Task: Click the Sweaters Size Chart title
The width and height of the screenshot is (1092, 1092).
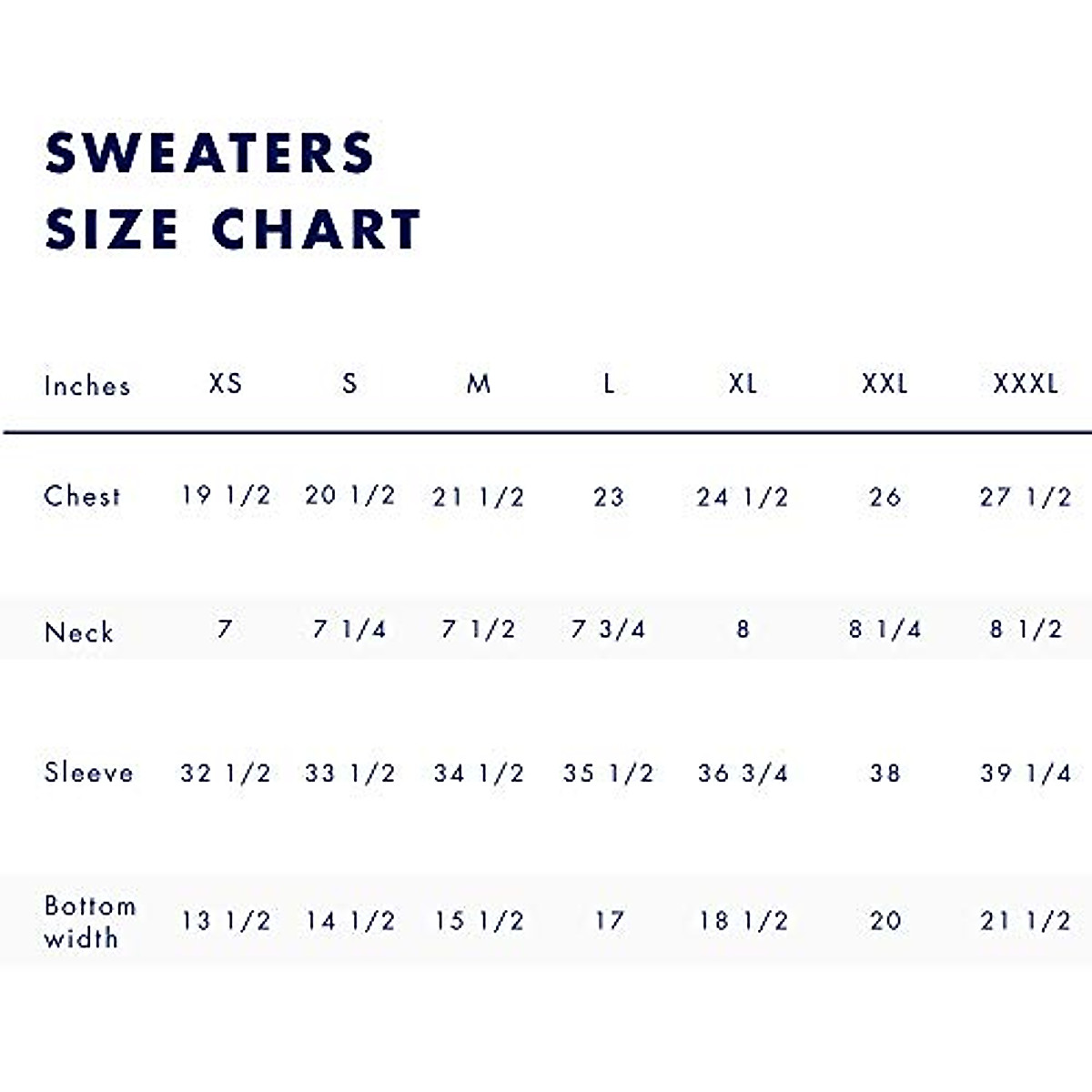Action: coord(232,190)
